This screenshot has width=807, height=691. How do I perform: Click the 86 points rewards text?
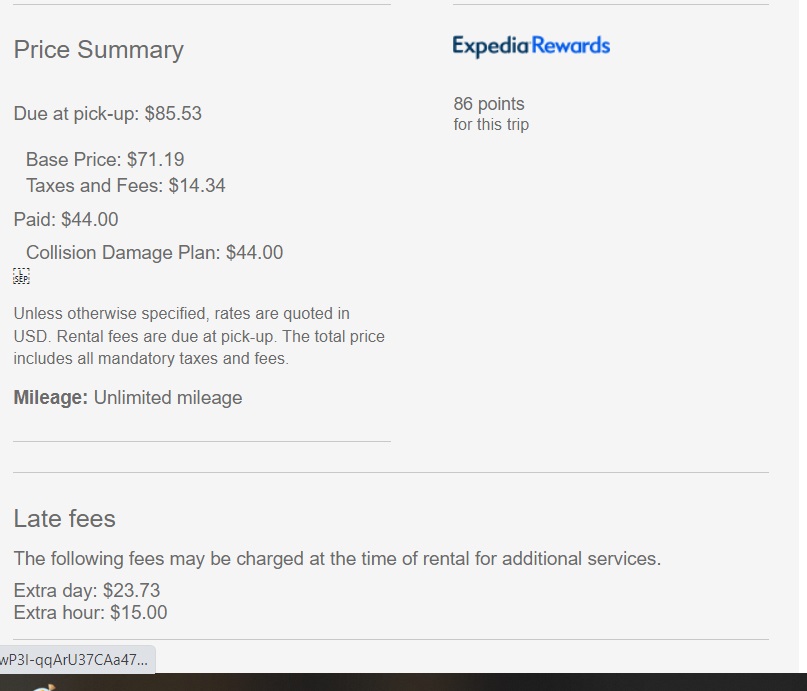point(488,104)
